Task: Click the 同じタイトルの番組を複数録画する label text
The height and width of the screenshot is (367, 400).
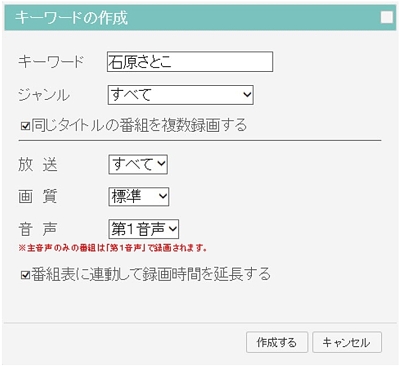Action: coord(139,126)
